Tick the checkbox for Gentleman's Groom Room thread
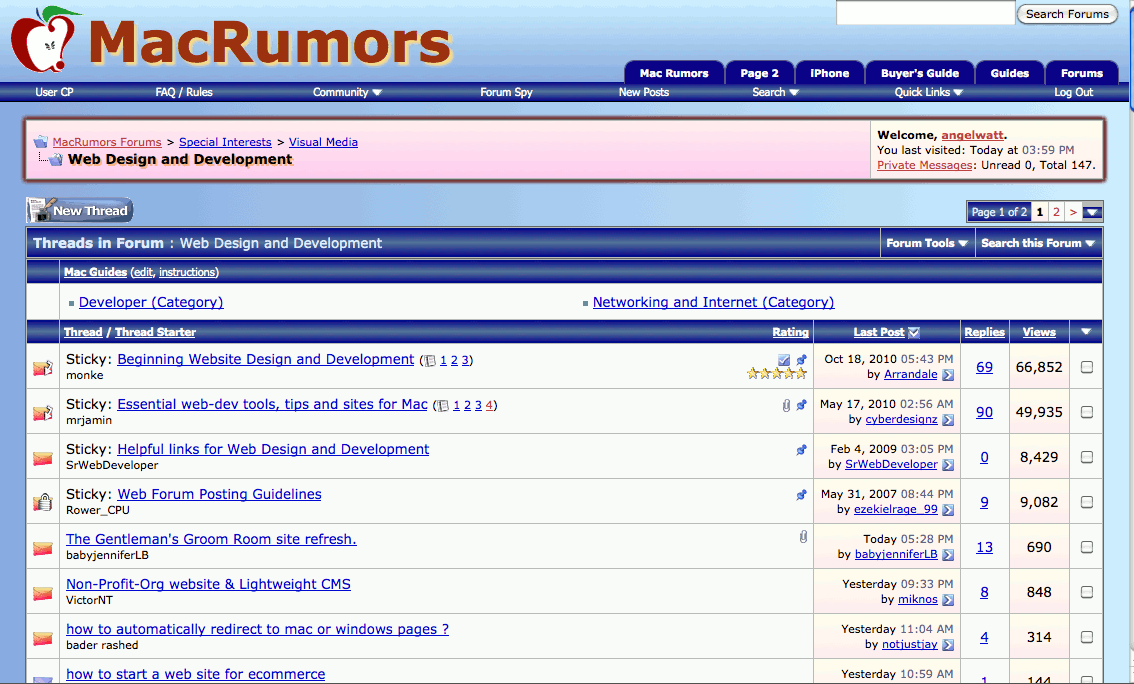 (x=1086, y=547)
